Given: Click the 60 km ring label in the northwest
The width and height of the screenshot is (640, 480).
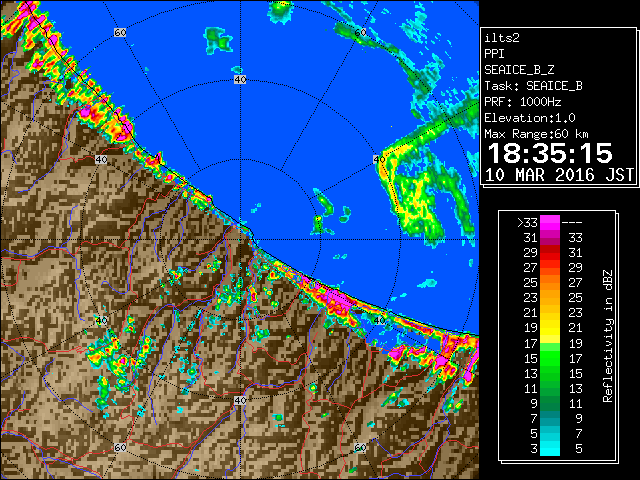Looking at the screenshot, I should (x=120, y=32).
